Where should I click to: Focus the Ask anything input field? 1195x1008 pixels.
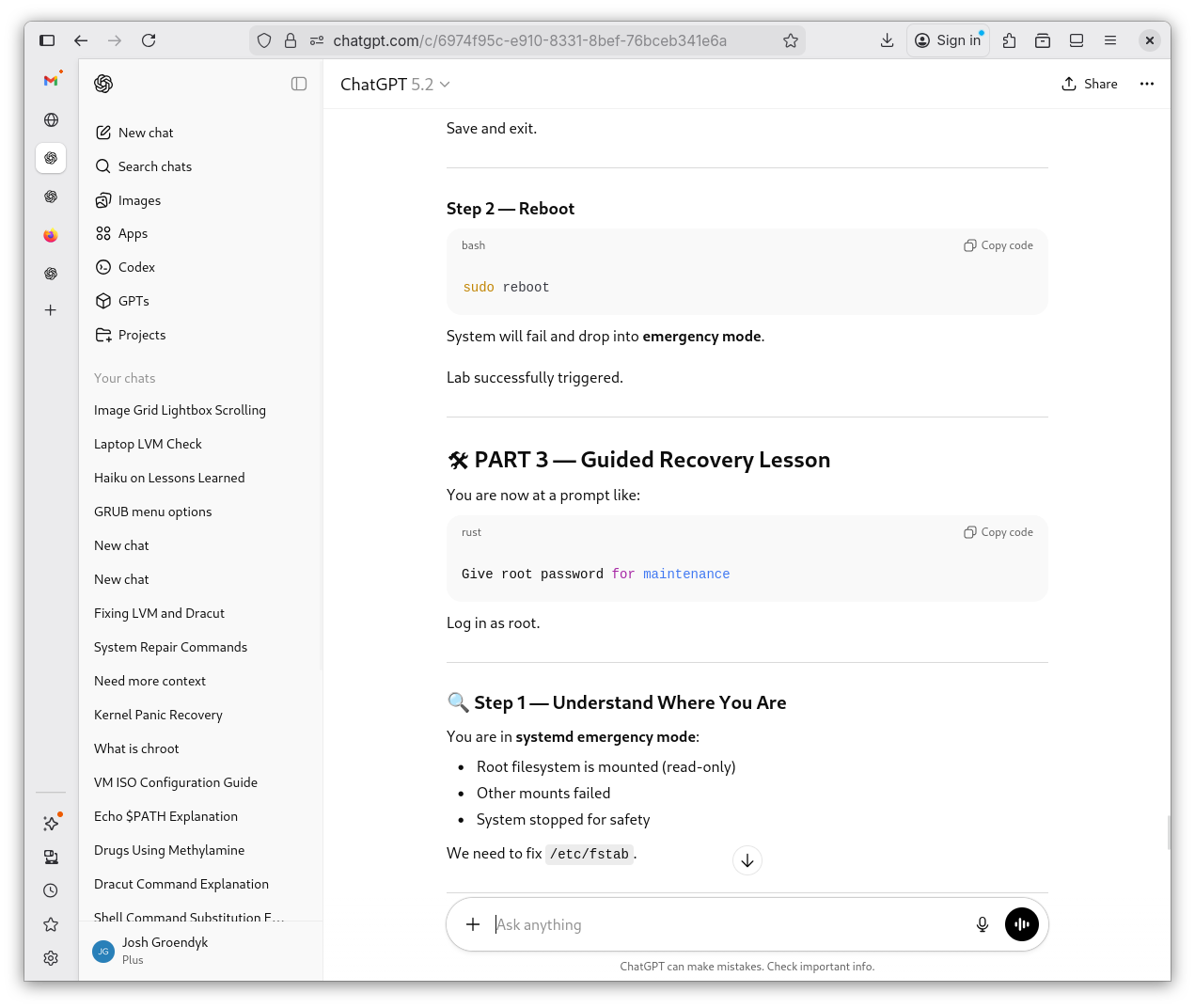pos(724,924)
